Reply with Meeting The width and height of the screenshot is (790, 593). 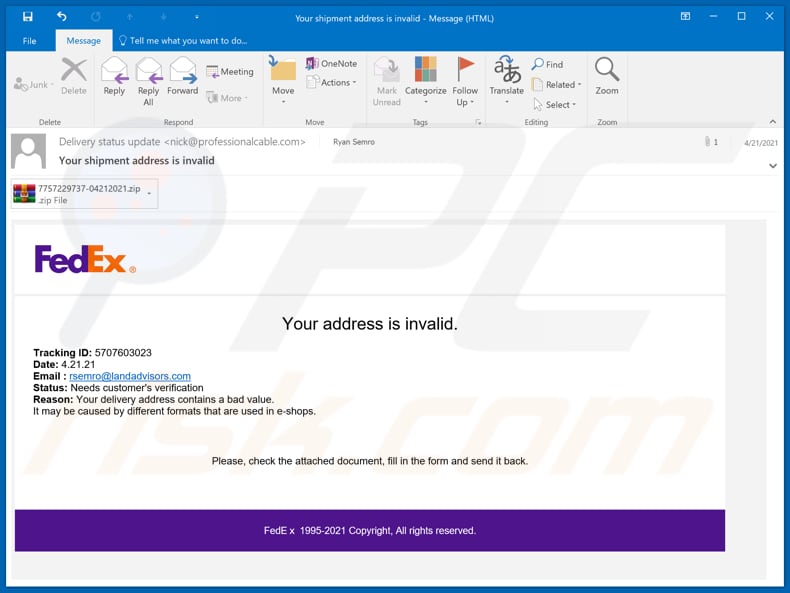click(x=230, y=72)
